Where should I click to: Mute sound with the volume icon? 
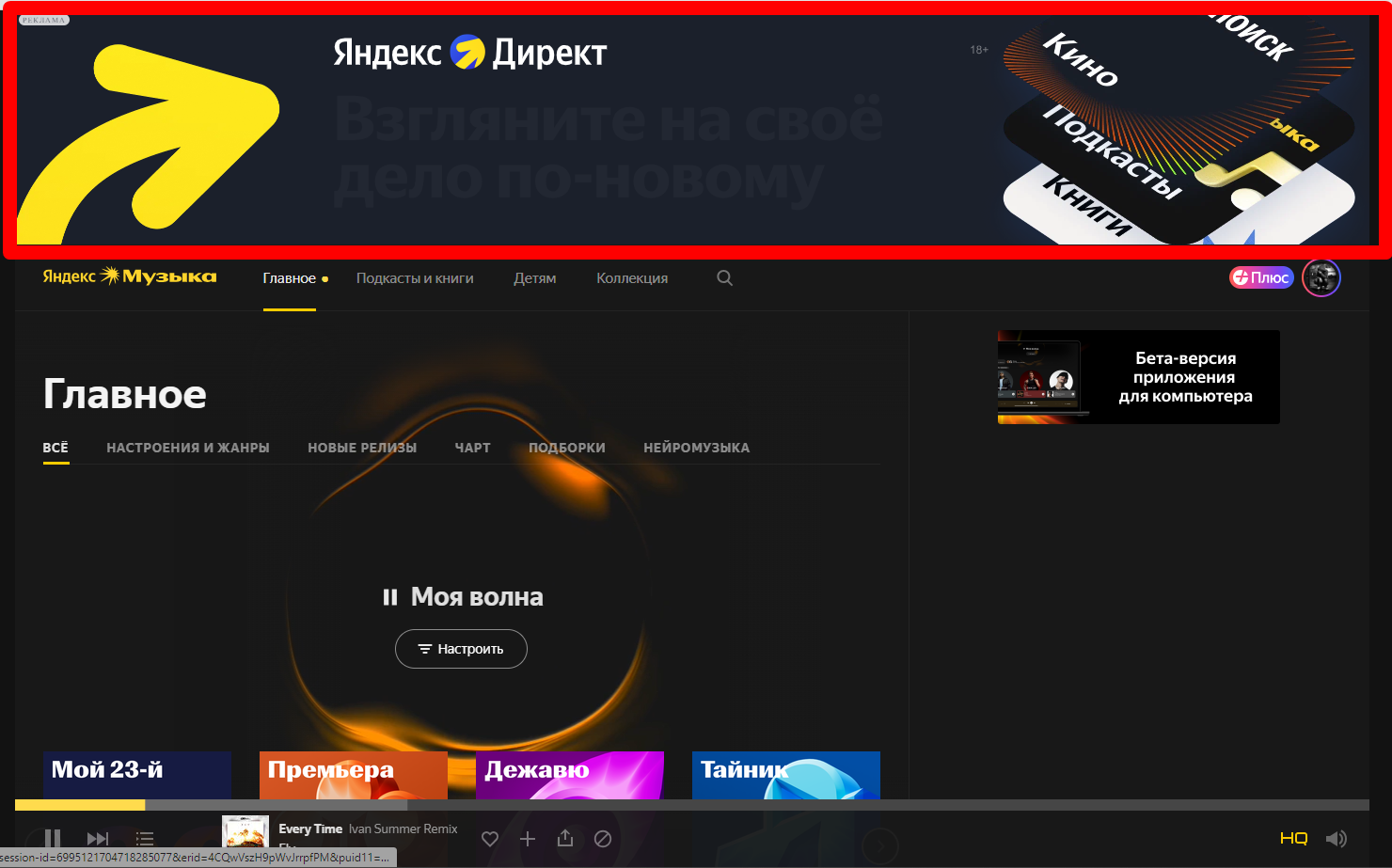(x=1336, y=838)
